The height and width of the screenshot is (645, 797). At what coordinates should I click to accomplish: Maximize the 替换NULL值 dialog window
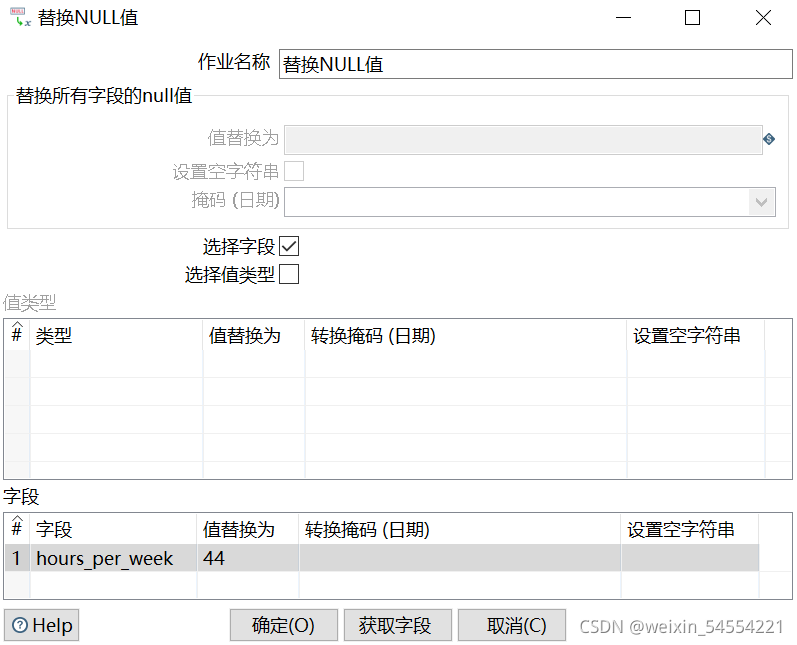tap(692, 18)
